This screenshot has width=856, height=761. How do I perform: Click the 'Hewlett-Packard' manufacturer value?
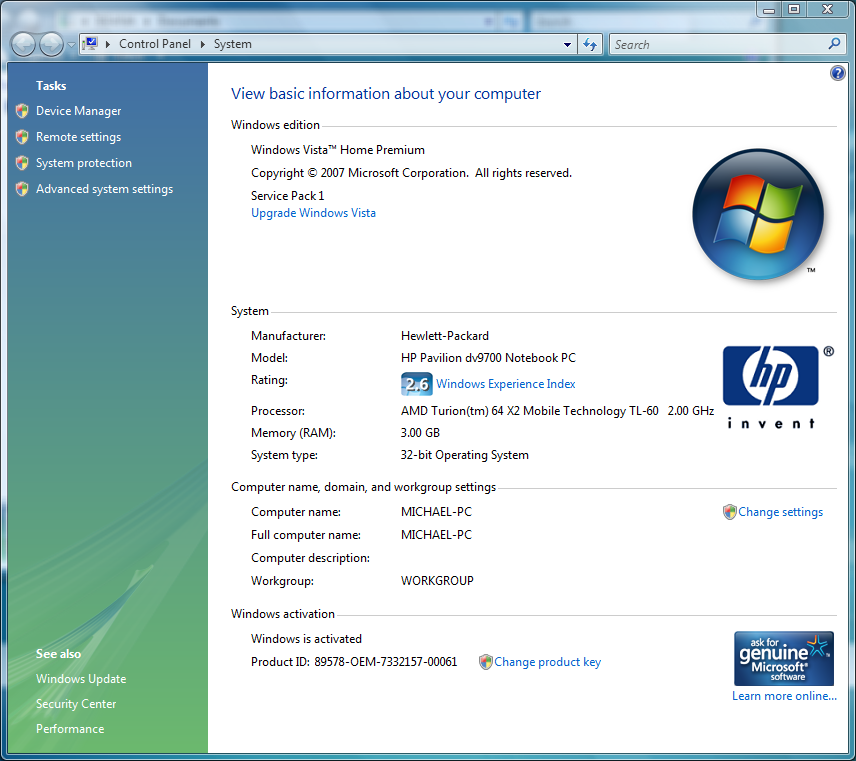[x=445, y=336]
